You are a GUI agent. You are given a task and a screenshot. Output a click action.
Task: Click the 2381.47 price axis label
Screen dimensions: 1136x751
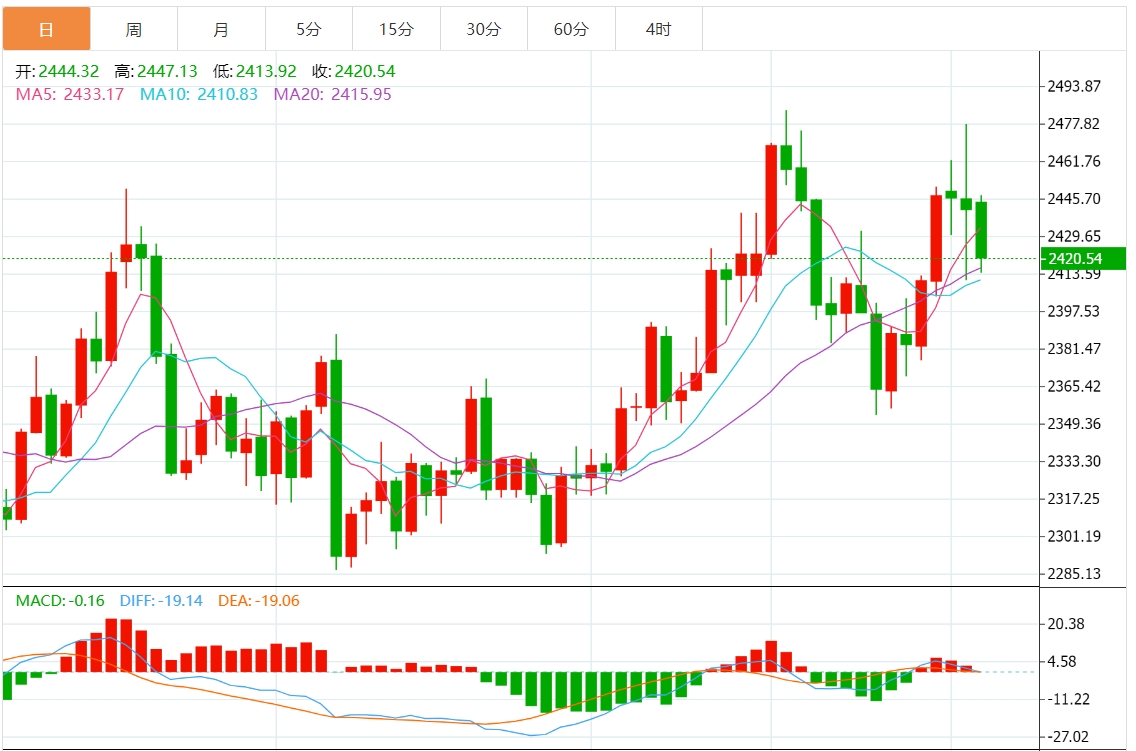pyautogui.click(x=1074, y=348)
